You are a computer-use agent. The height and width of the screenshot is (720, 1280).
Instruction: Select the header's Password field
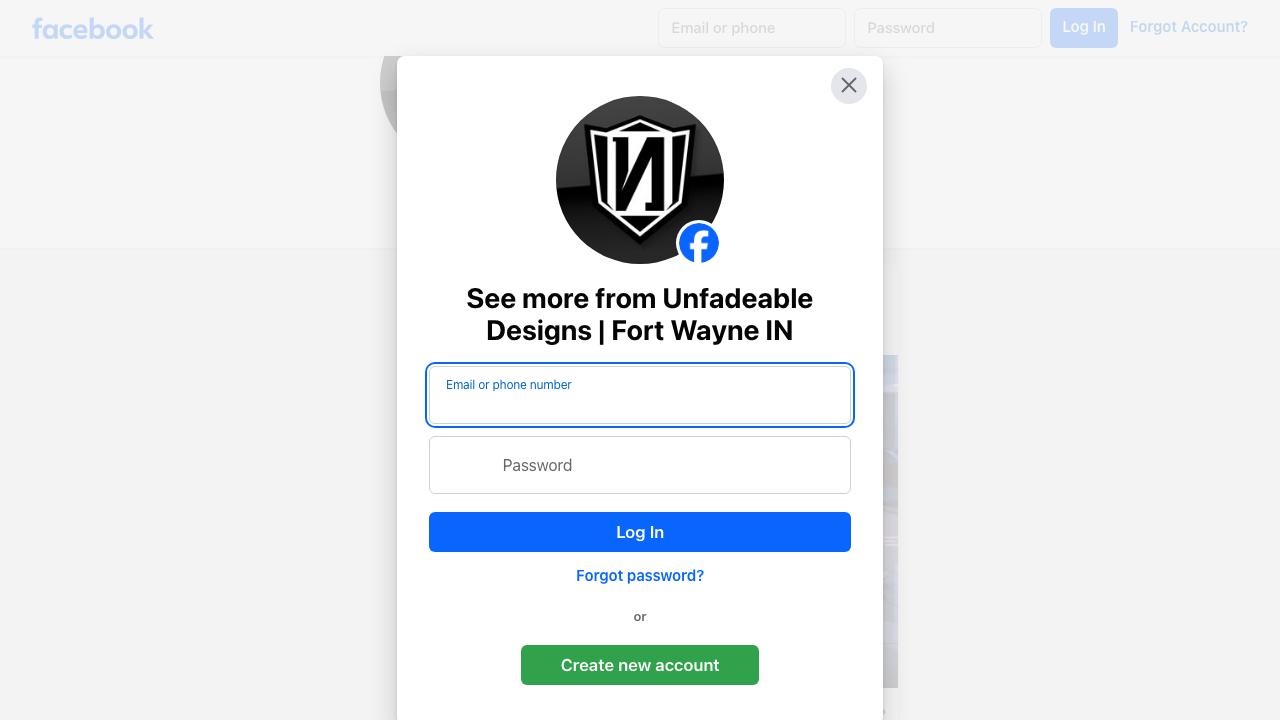click(x=948, y=28)
